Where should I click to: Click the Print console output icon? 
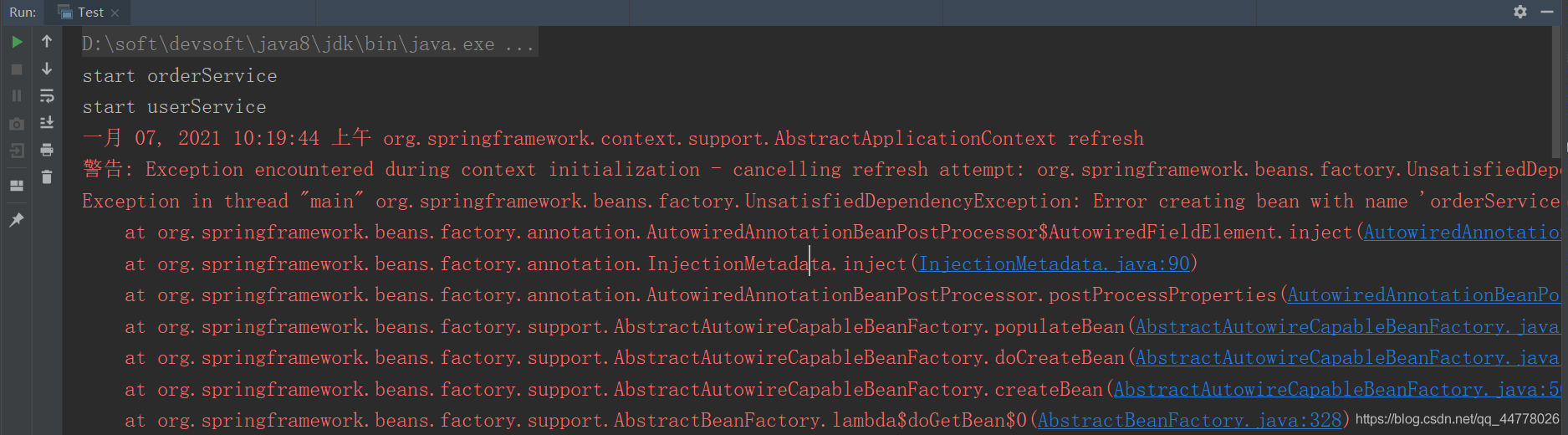47,150
